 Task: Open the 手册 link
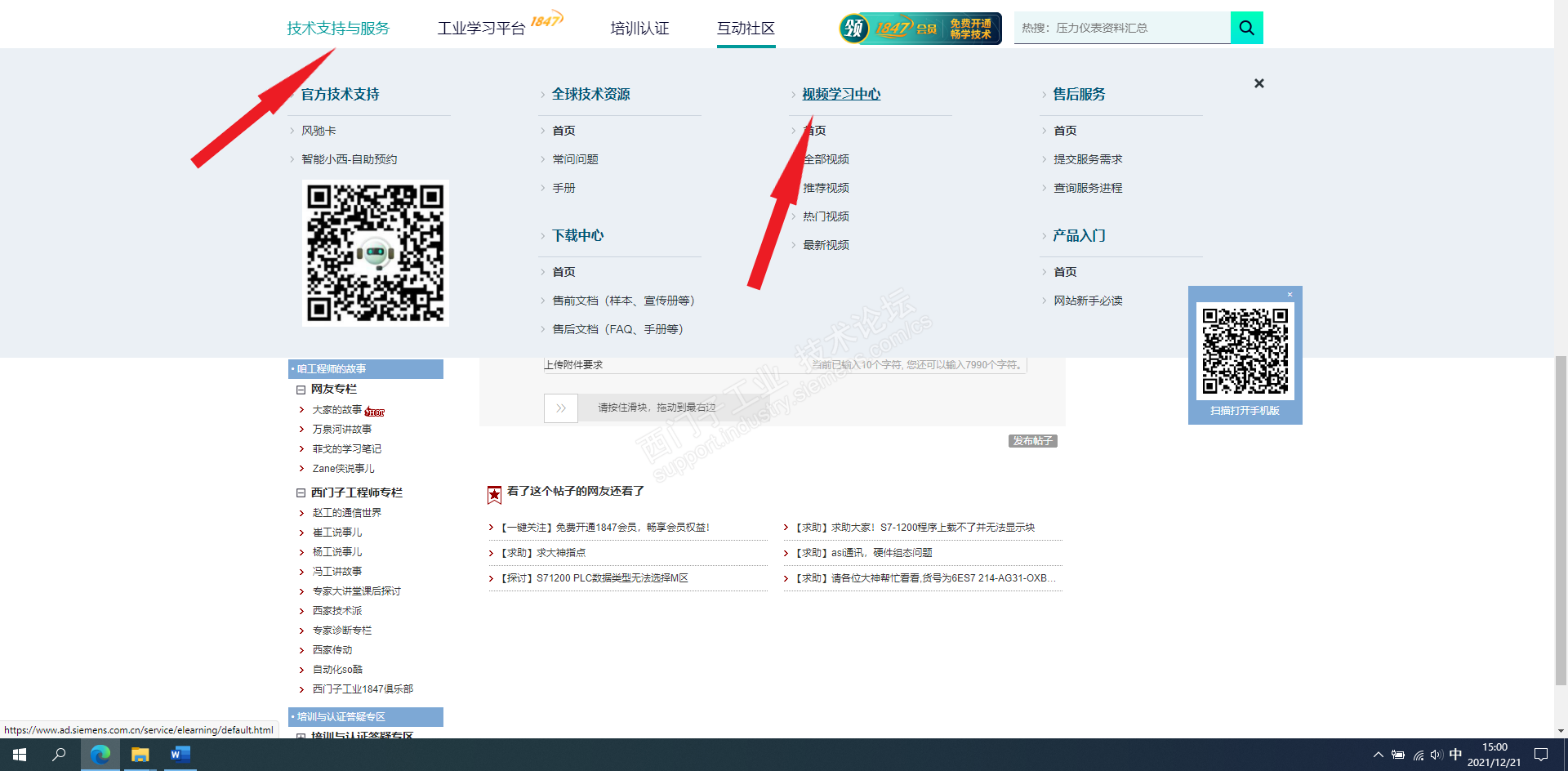(x=563, y=188)
